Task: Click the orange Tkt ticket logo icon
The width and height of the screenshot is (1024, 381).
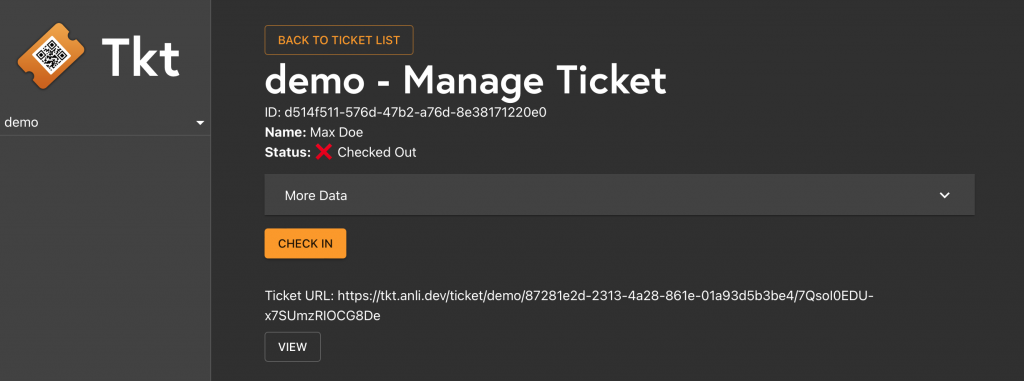Action: pyautogui.click(x=51, y=56)
